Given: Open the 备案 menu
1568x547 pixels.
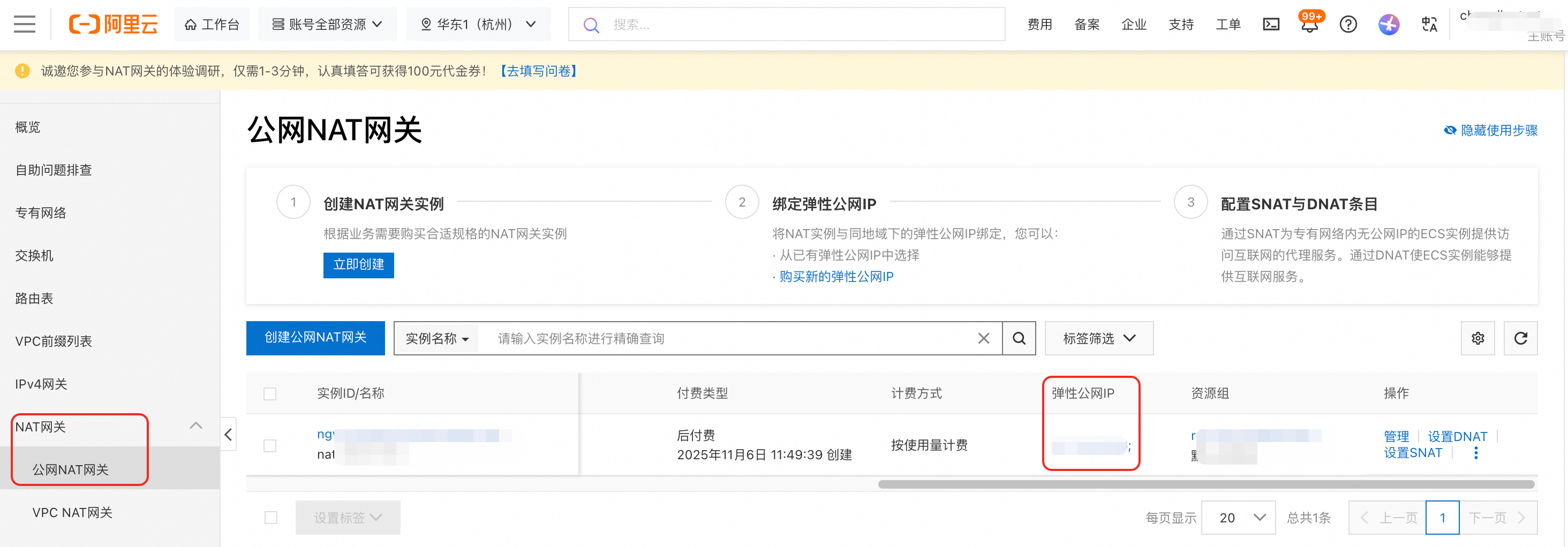Looking at the screenshot, I should coord(1087,24).
